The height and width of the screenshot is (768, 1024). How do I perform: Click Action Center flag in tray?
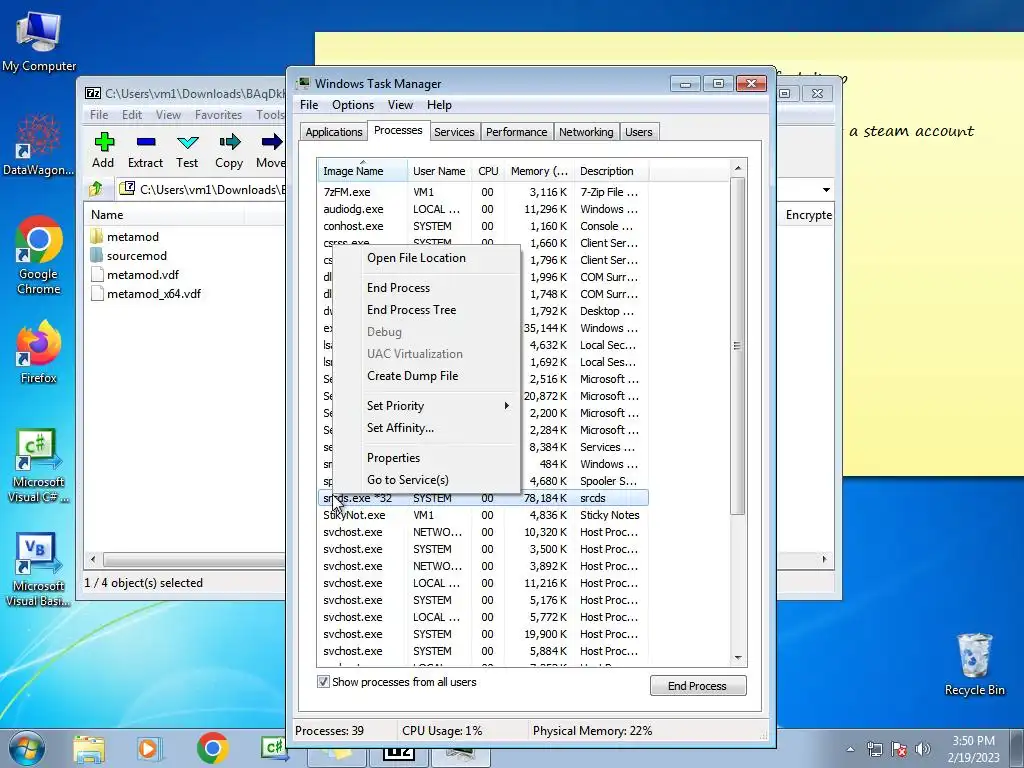899,749
